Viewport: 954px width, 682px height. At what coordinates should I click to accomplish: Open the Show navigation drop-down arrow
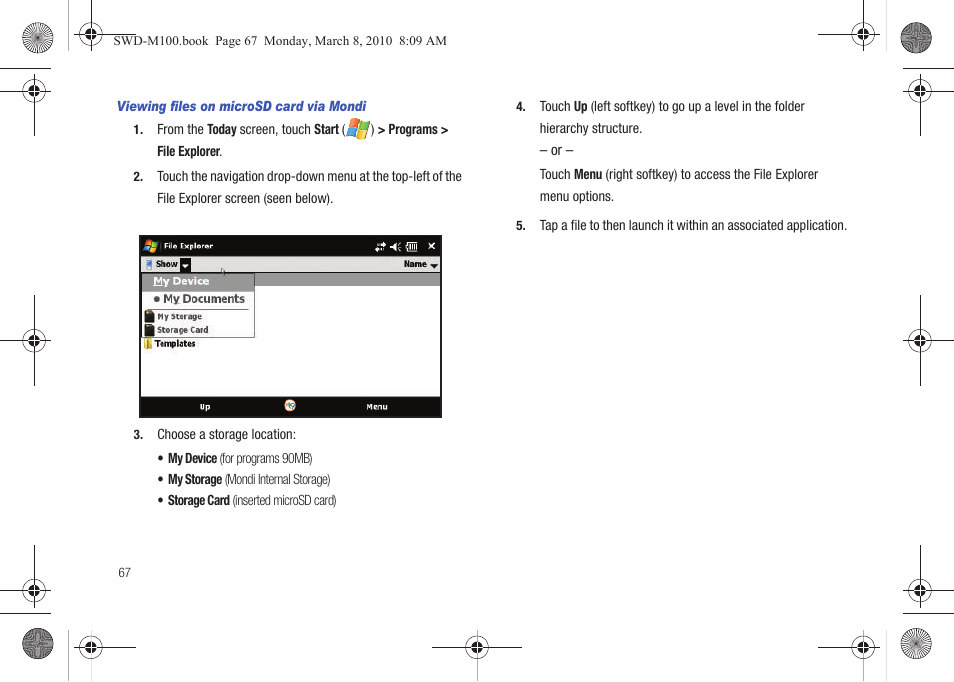186,265
